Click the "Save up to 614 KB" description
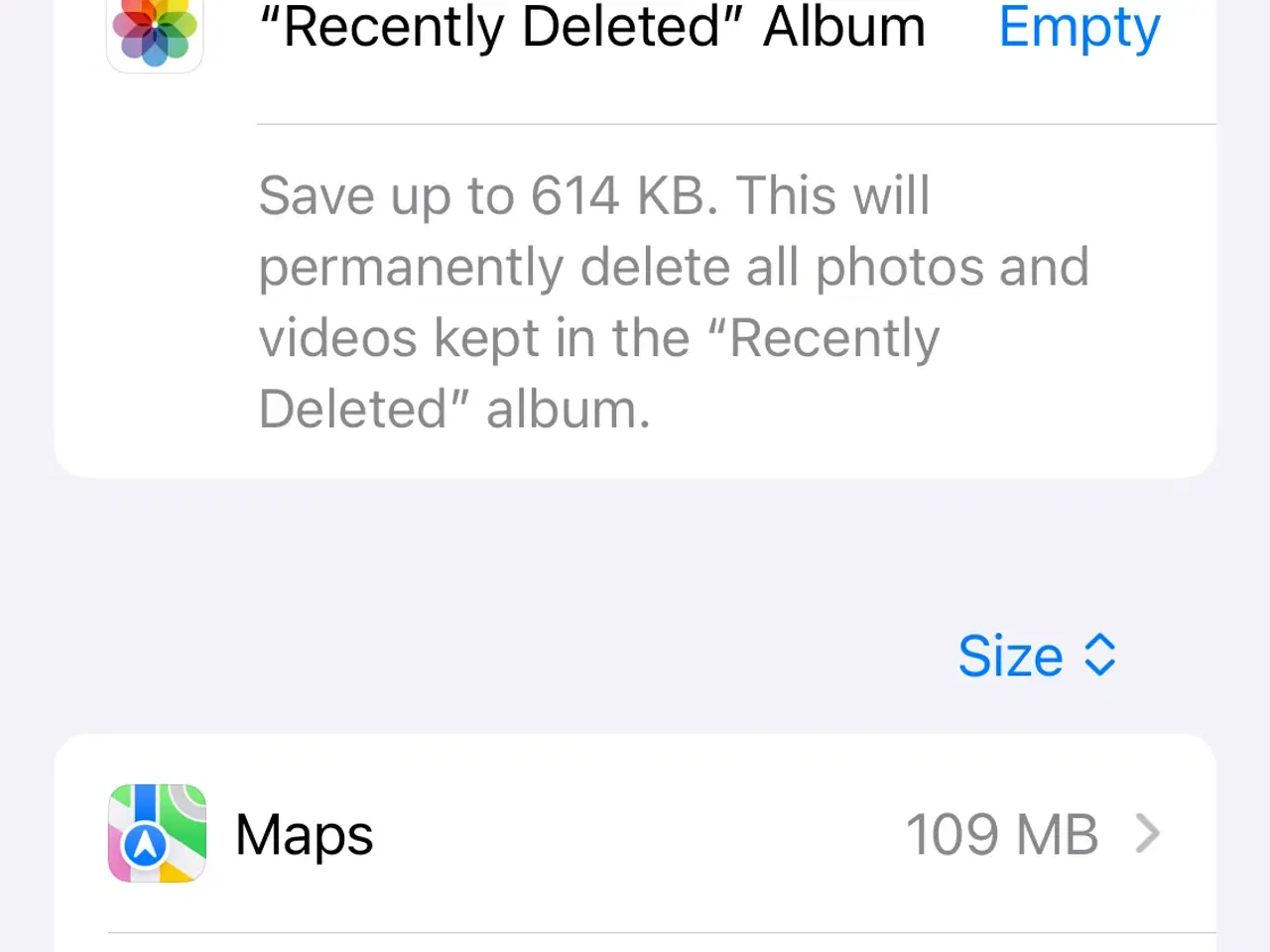This screenshot has height=952, width=1270. coord(674,301)
